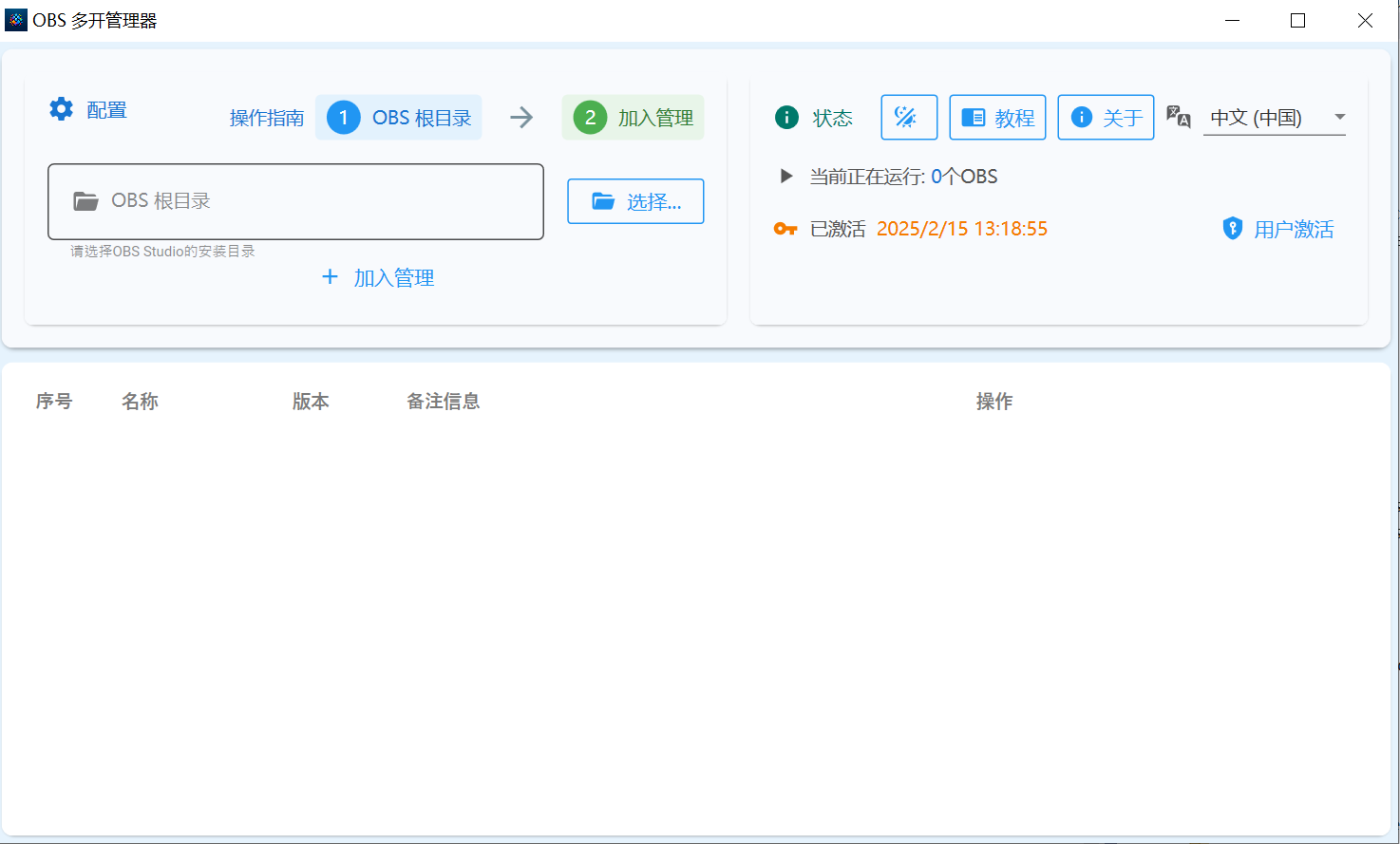Click the folder icon inside OBS 根目录 field
The height and width of the screenshot is (844, 1400).
tap(86, 201)
